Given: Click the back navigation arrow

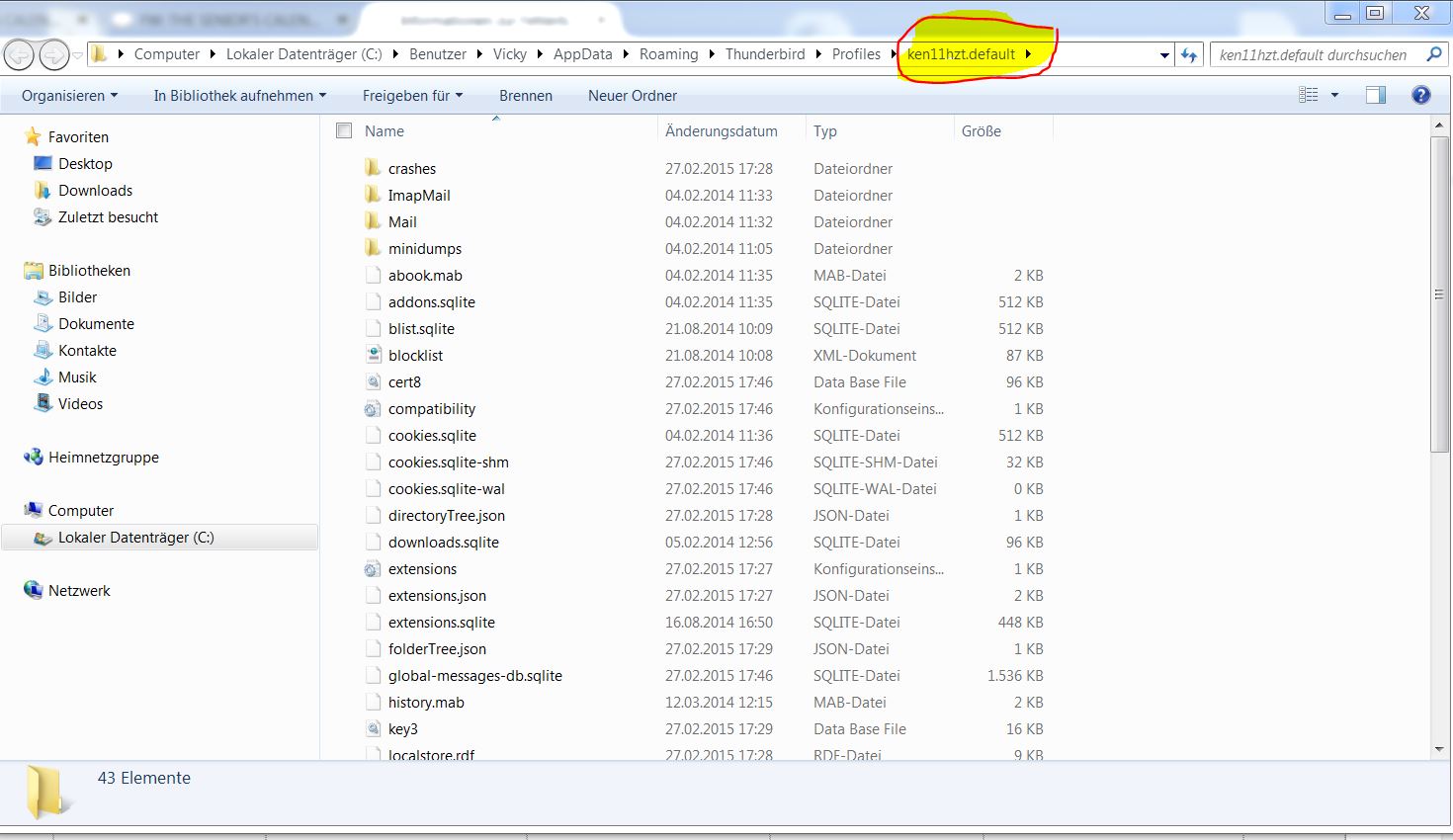Looking at the screenshot, I should (x=20, y=55).
